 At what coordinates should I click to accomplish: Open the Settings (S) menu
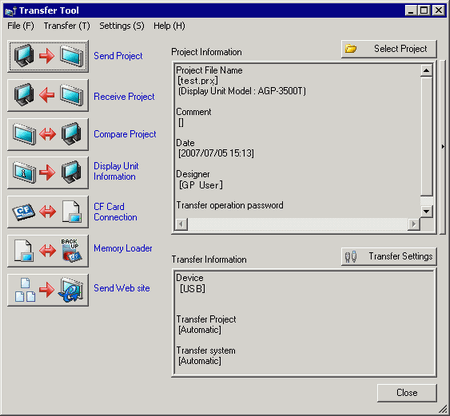click(x=122, y=26)
